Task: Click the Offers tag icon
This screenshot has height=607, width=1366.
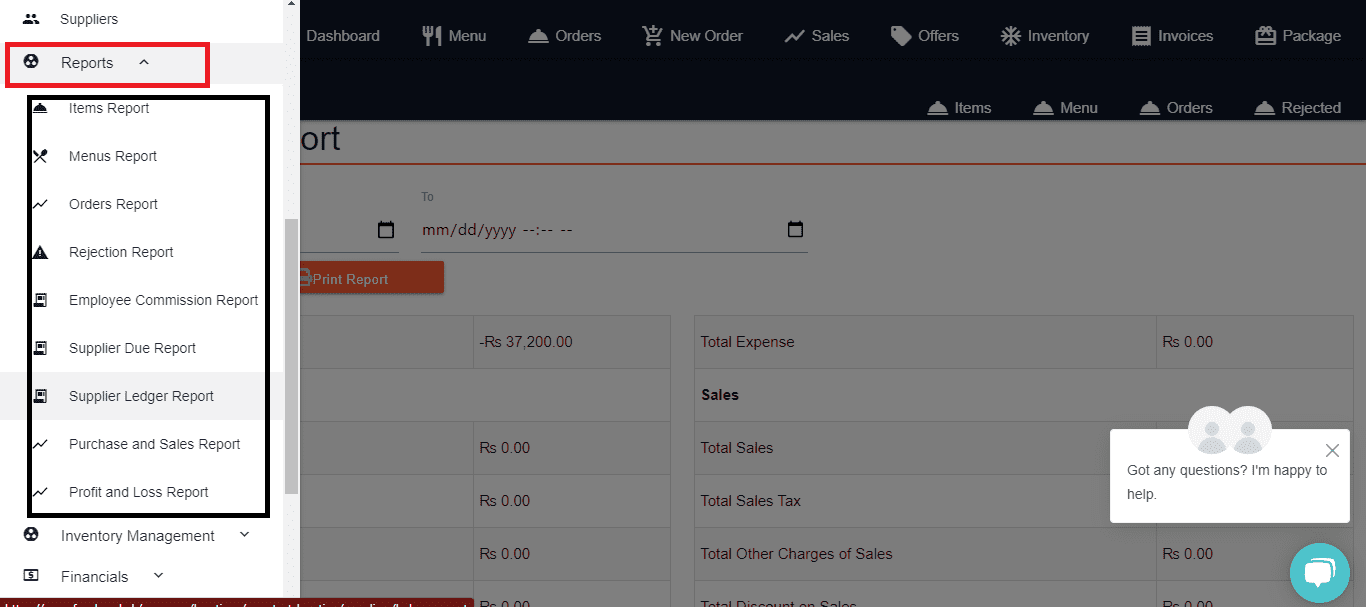Action: click(901, 36)
